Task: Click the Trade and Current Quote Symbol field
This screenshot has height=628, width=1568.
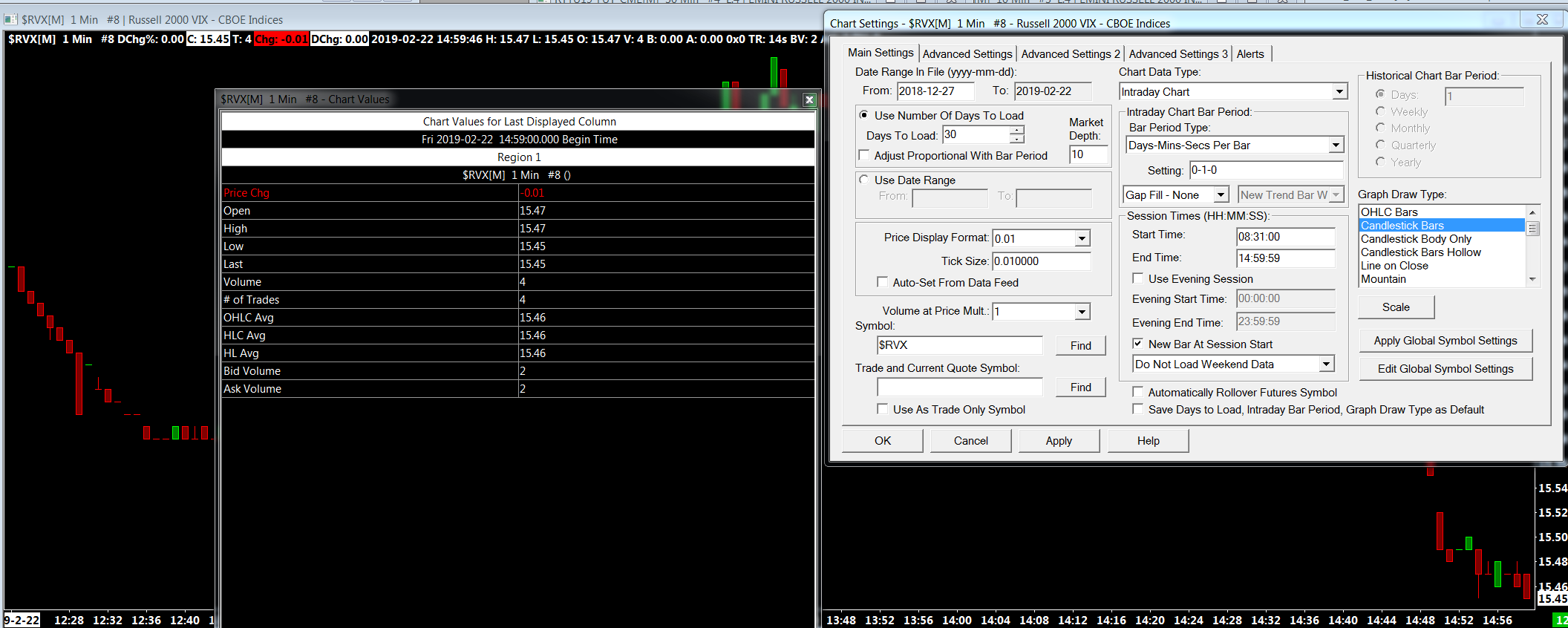Action: (x=959, y=387)
